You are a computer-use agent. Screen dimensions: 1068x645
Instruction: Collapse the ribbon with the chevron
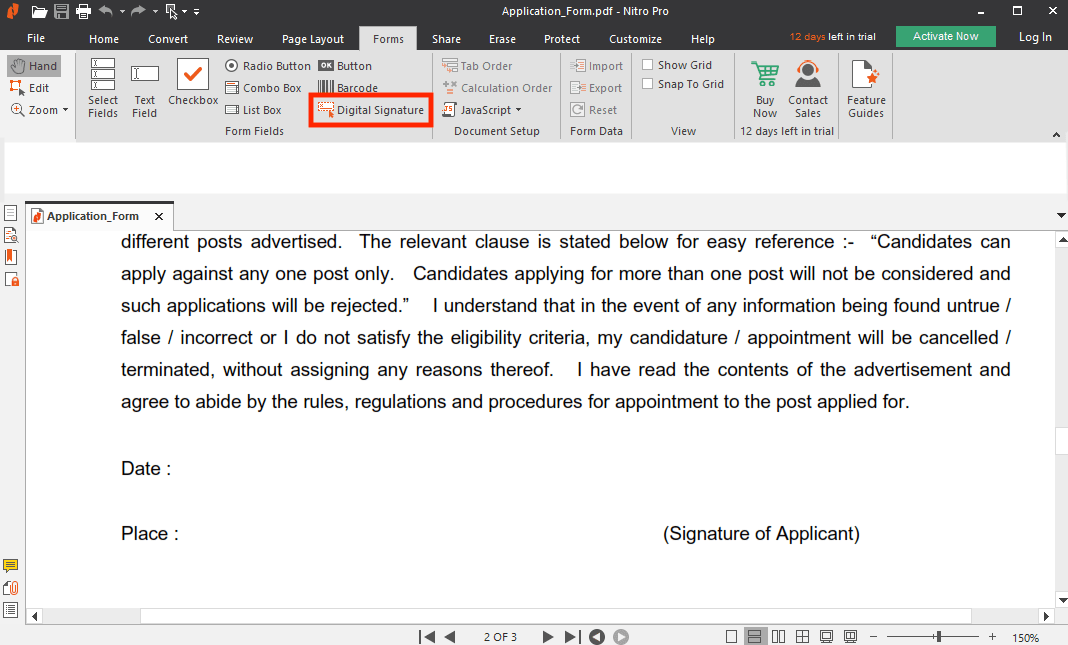(1056, 134)
